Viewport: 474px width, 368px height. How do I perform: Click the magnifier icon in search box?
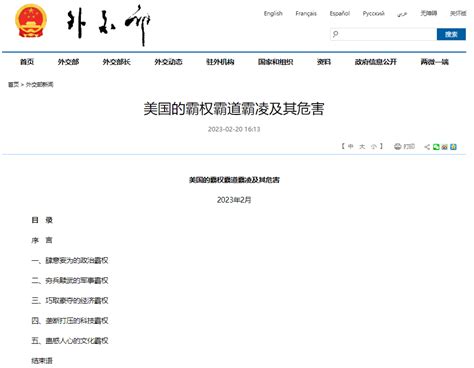coord(336,34)
